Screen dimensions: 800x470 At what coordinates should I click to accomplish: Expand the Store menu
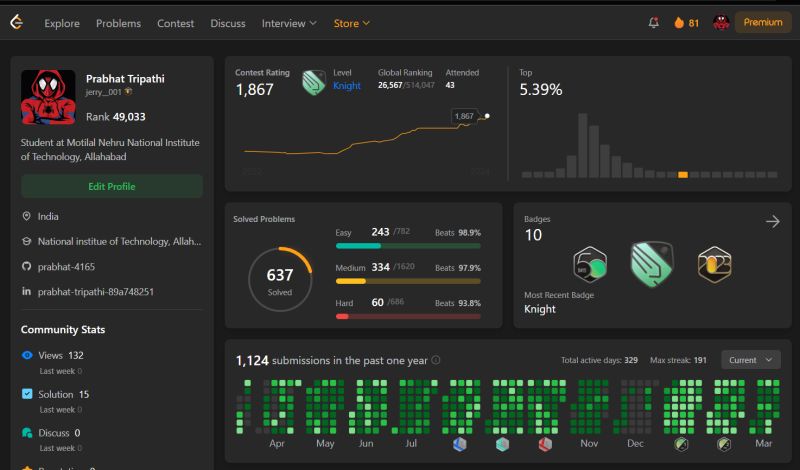tap(352, 23)
